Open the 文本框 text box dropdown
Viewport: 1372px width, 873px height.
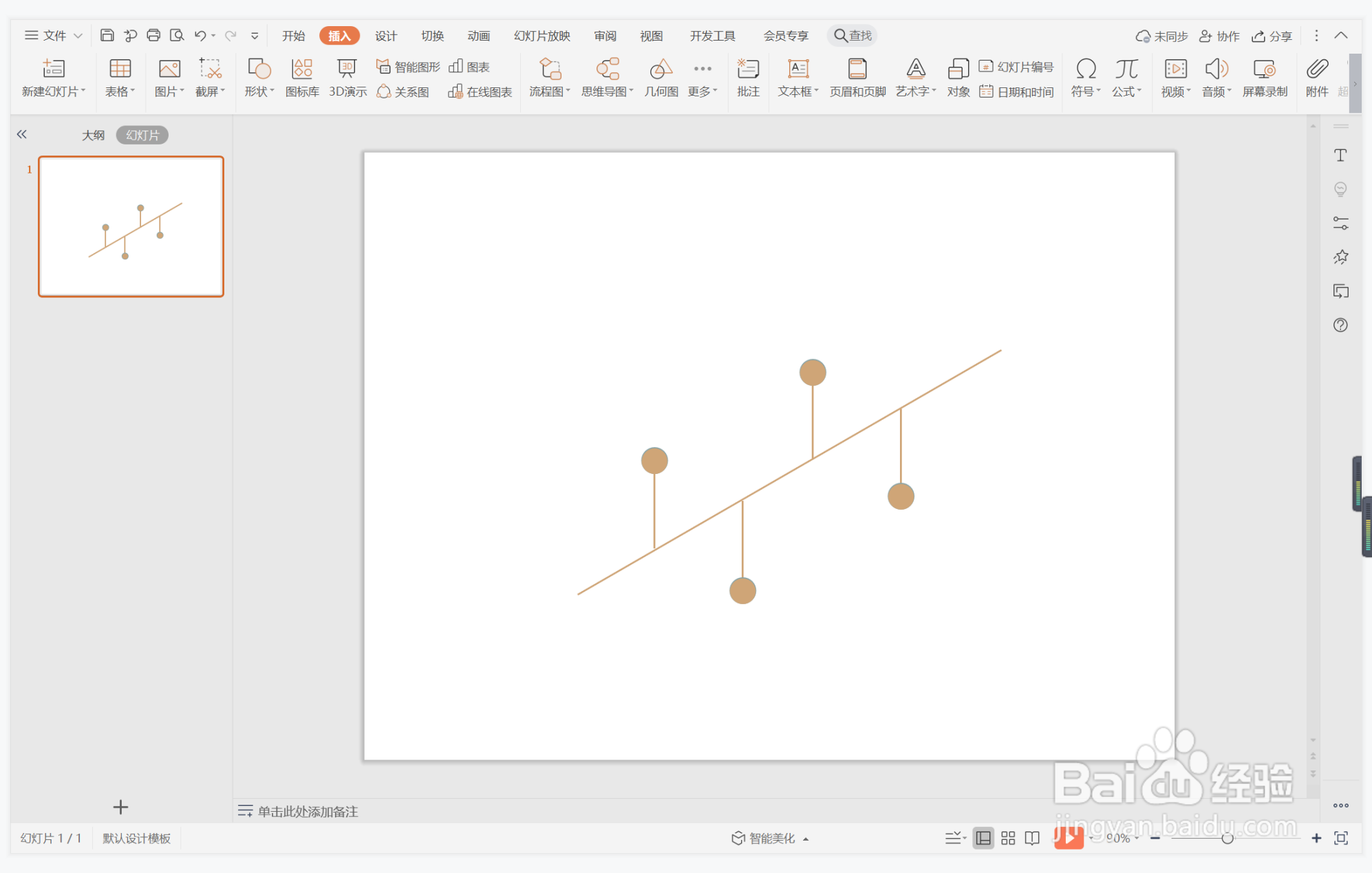pos(798,91)
